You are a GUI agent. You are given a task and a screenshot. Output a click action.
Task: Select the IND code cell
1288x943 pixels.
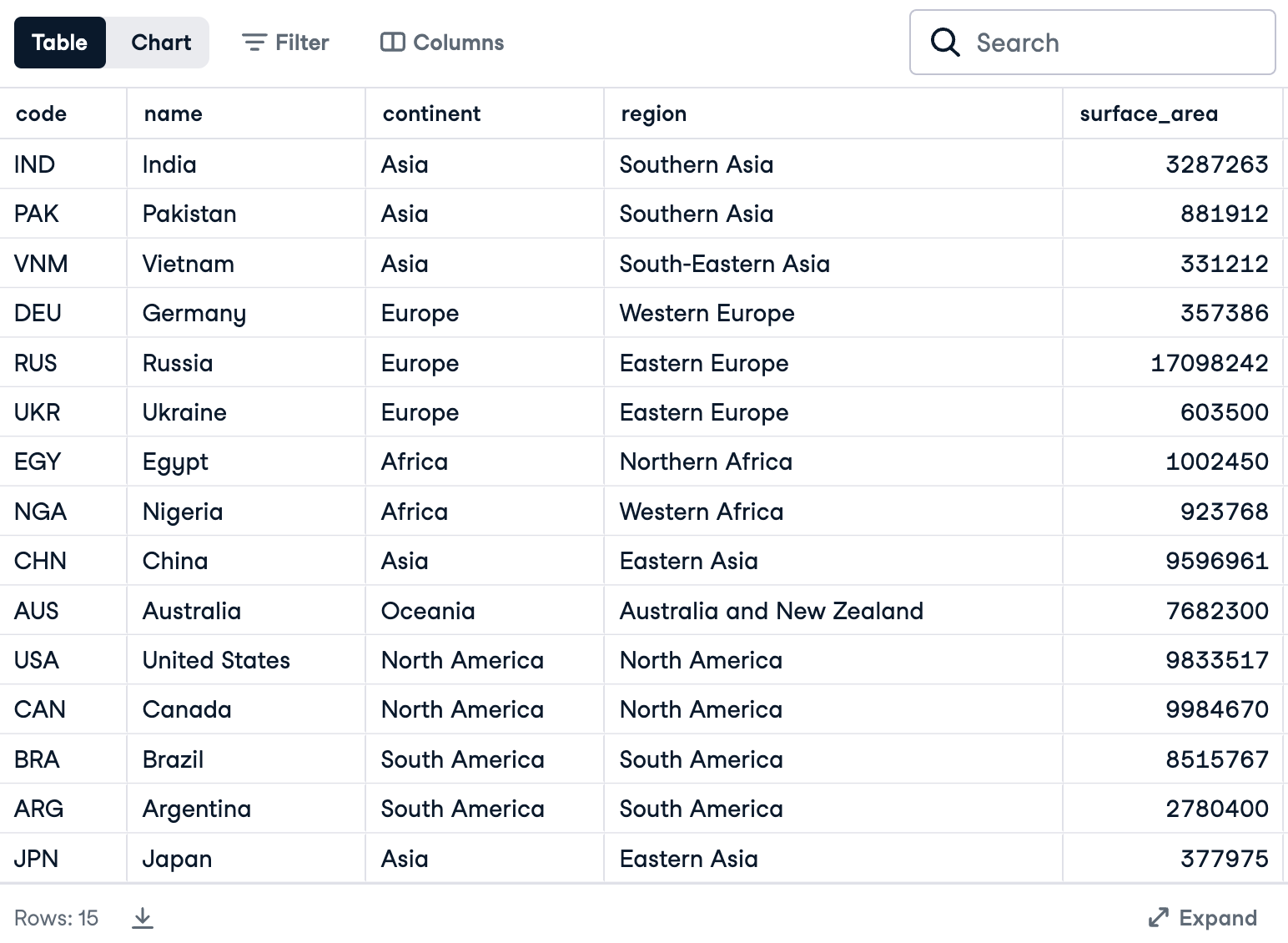[x=34, y=164]
